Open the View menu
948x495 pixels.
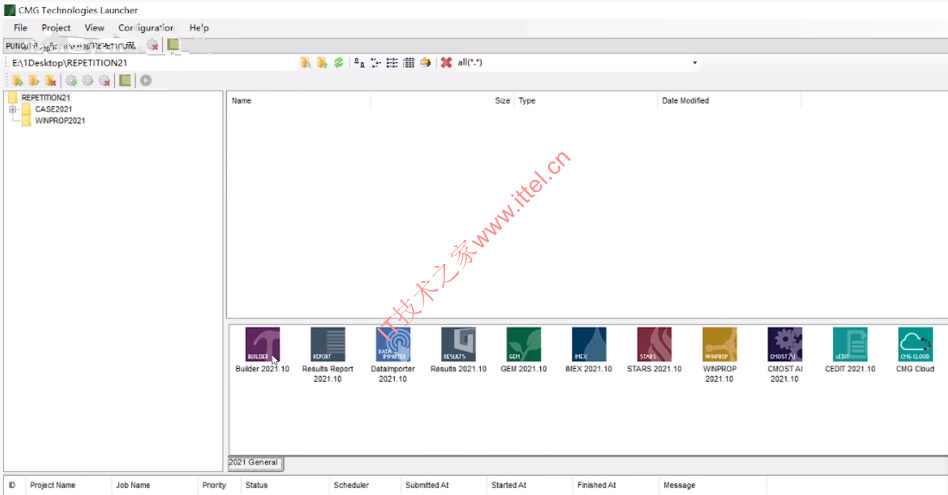pyautogui.click(x=94, y=28)
